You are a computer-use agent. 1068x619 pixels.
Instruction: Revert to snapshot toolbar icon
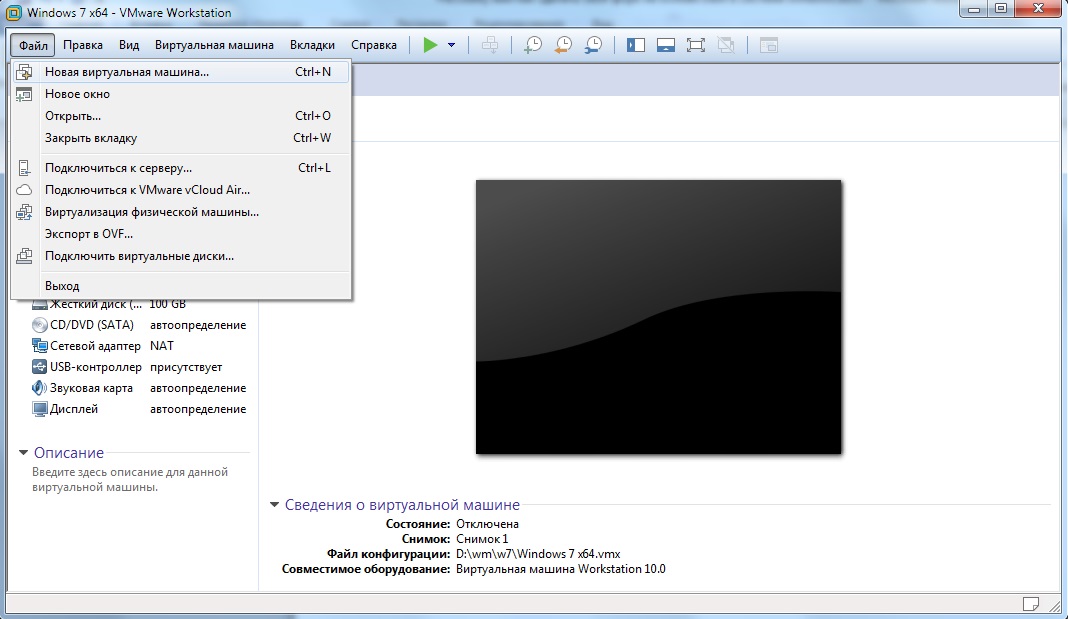pos(563,46)
